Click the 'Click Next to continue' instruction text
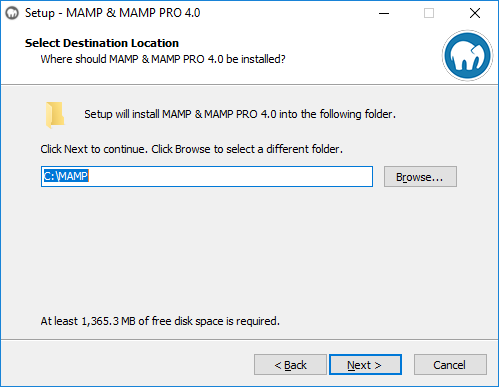The width and height of the screenshot is (500, 389). pyautogui.click(x=191, y=149)
